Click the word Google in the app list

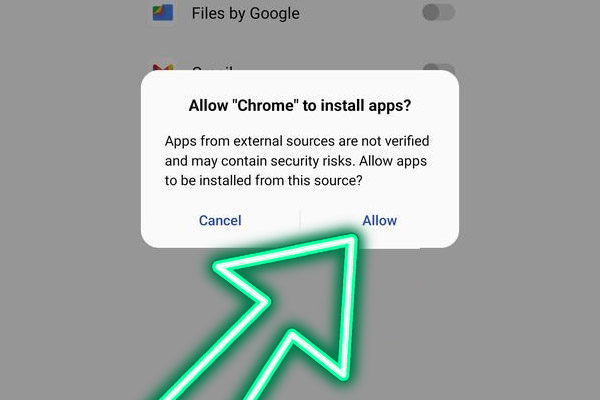275,13
